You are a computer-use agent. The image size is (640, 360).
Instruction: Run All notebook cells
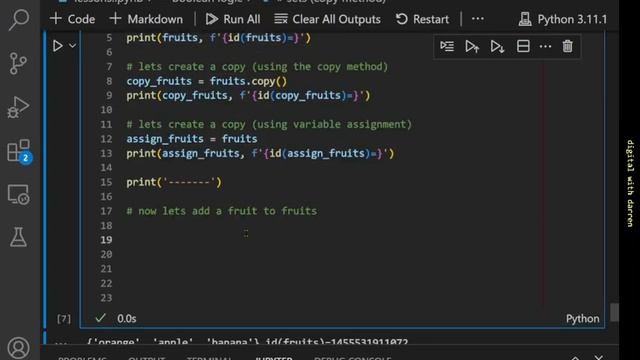coord(233,19)
